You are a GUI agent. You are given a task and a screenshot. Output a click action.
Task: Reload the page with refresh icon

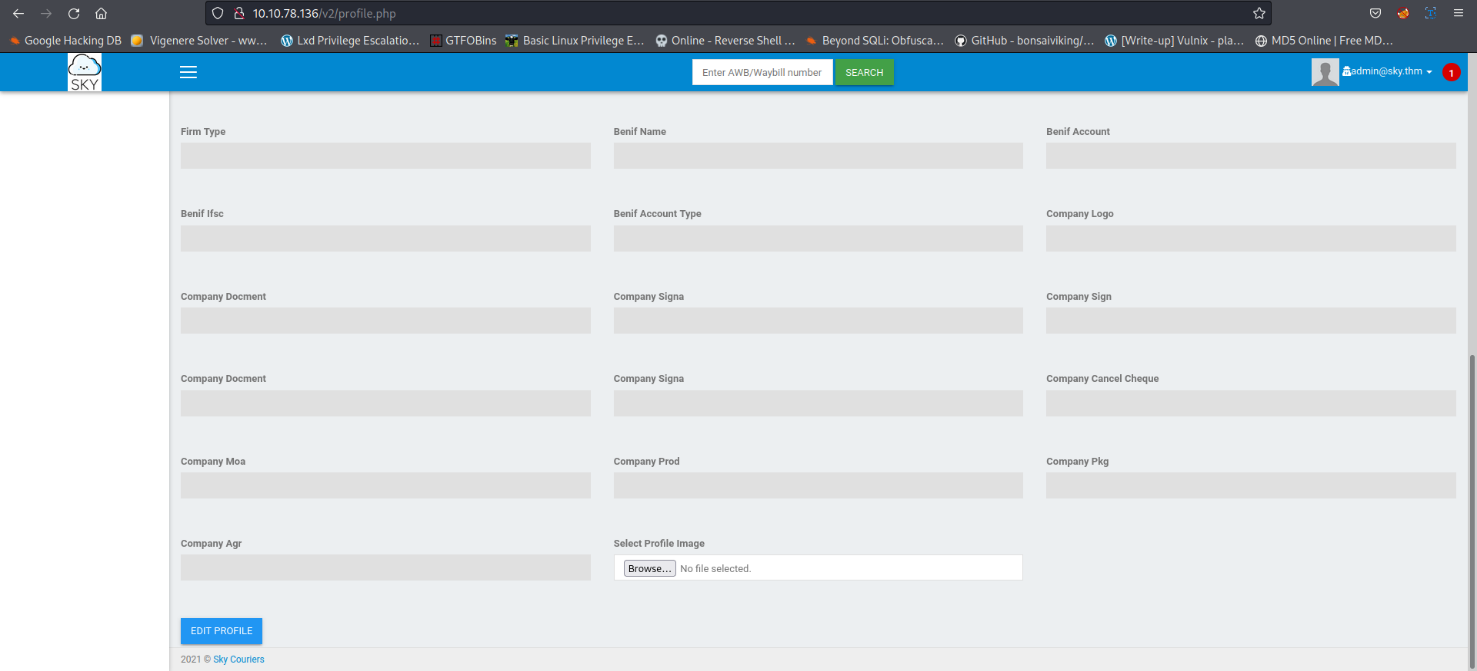tap(73, 14)
